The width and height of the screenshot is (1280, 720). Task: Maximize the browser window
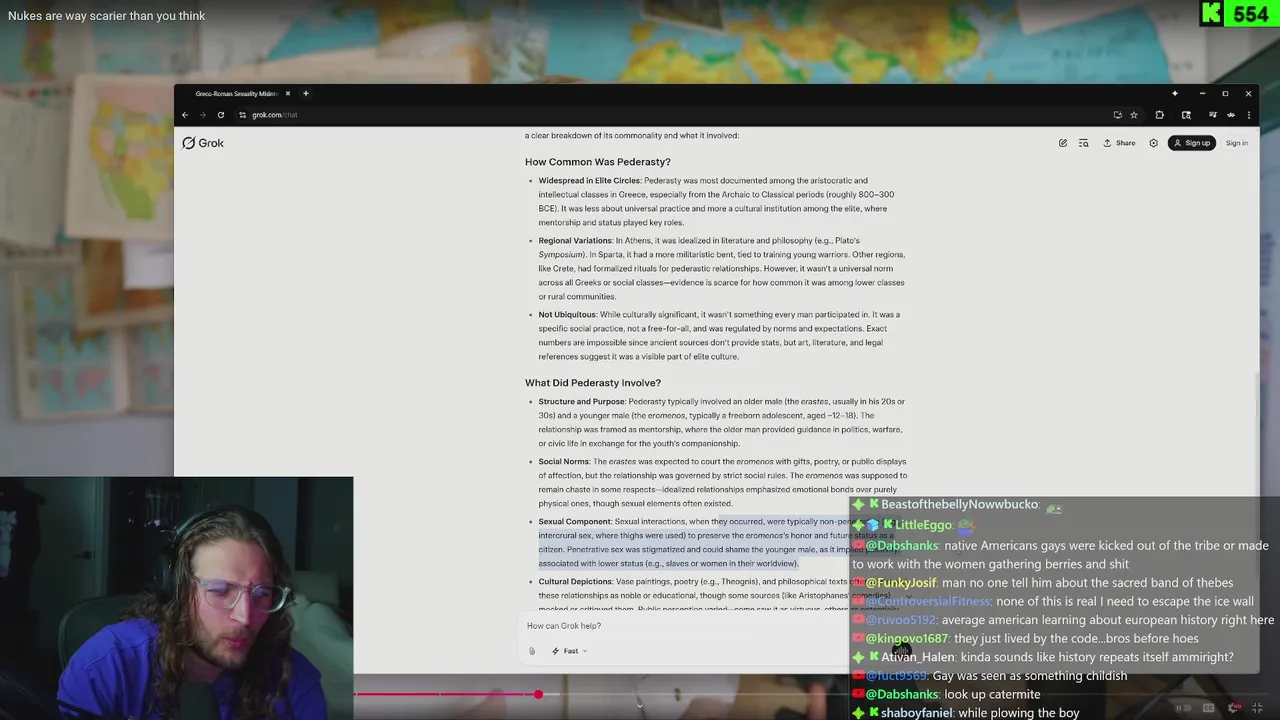coord(1225,93)
